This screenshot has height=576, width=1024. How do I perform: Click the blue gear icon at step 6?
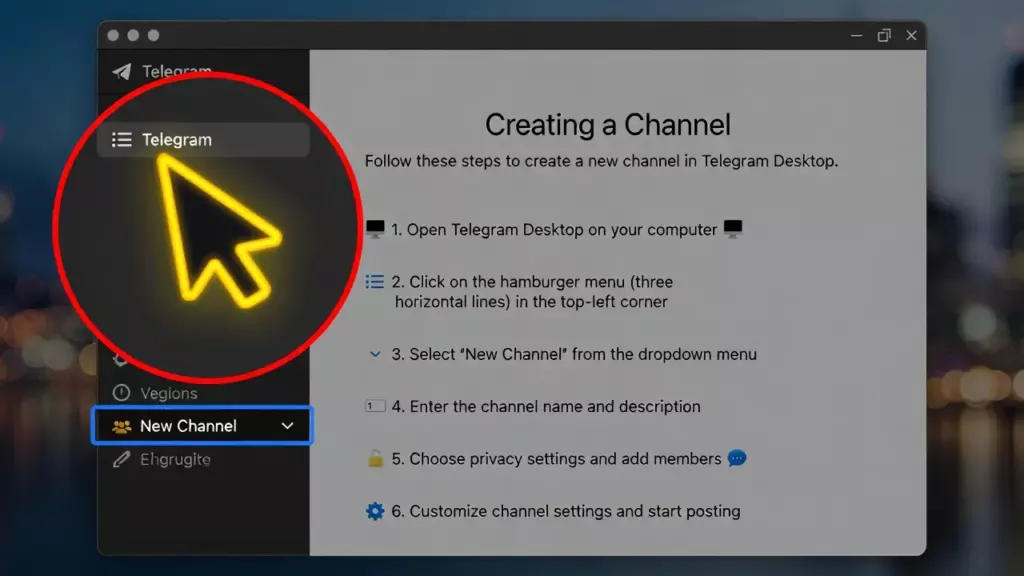click(x=375, y=511)
